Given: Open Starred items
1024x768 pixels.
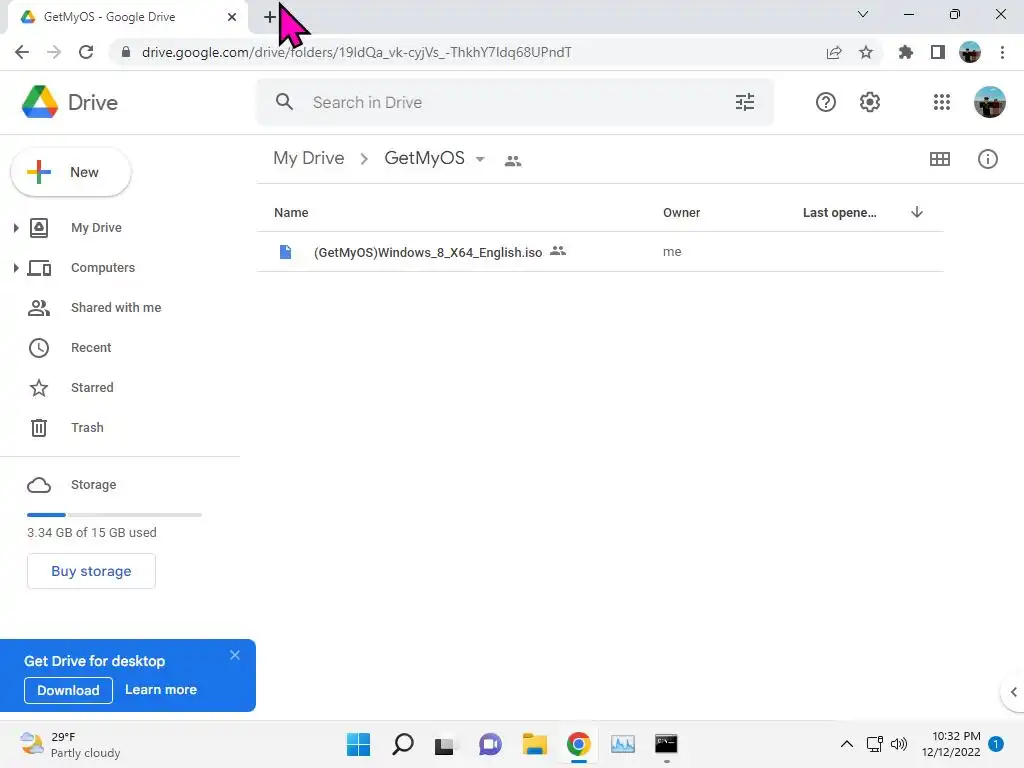Looking at the screenshot, I should click(92, 388).
